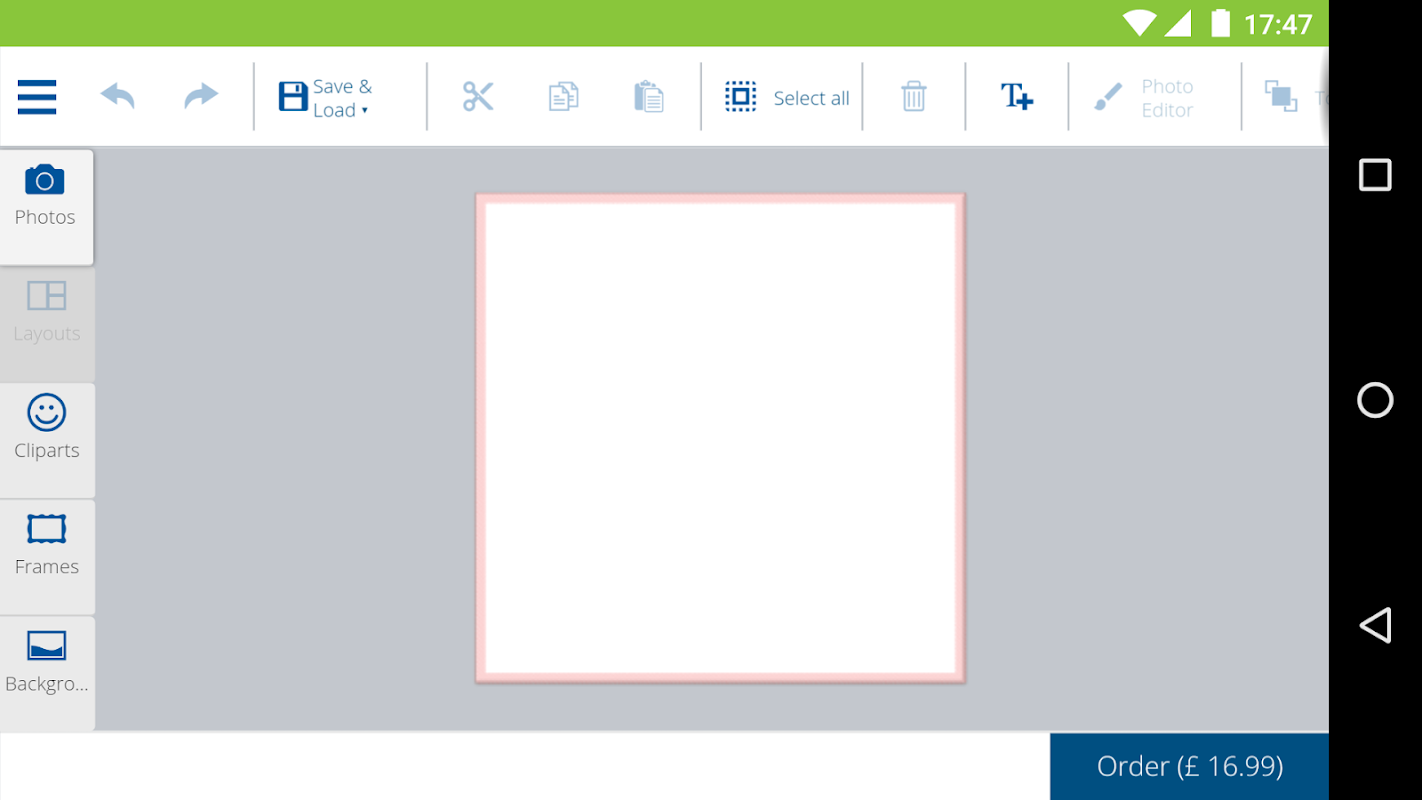
Task: Add a text box
Action: click(1017, 97)
